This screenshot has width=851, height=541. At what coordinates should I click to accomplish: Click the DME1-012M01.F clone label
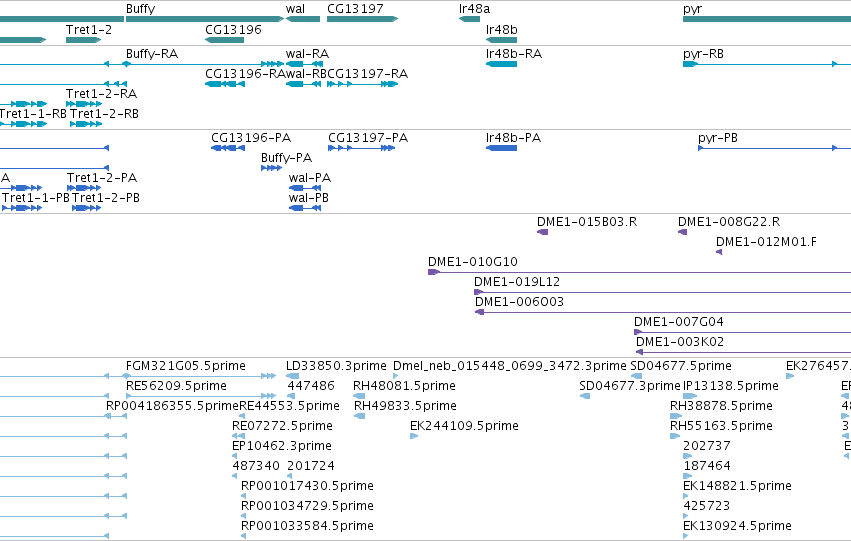[766, 242]
